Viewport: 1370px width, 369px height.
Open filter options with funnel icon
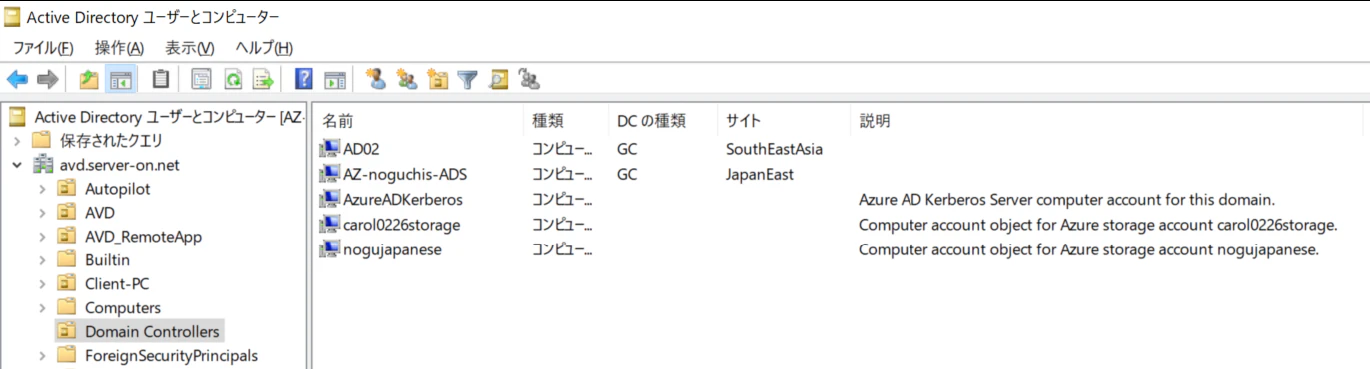tap(467, 79)
